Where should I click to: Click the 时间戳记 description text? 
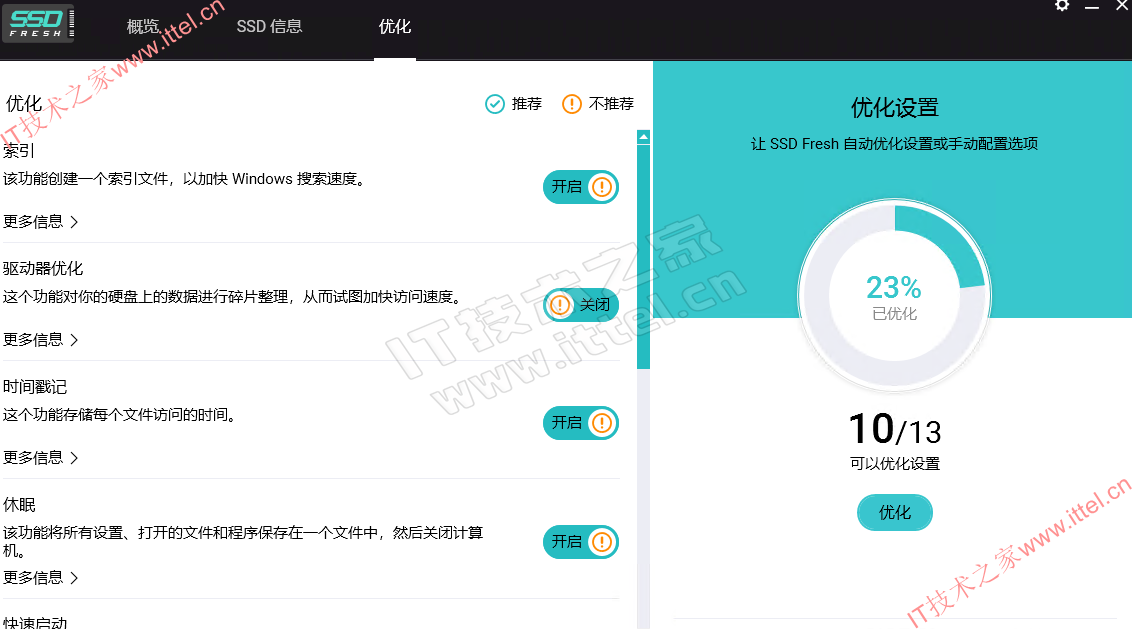click(x=120, y=415)
